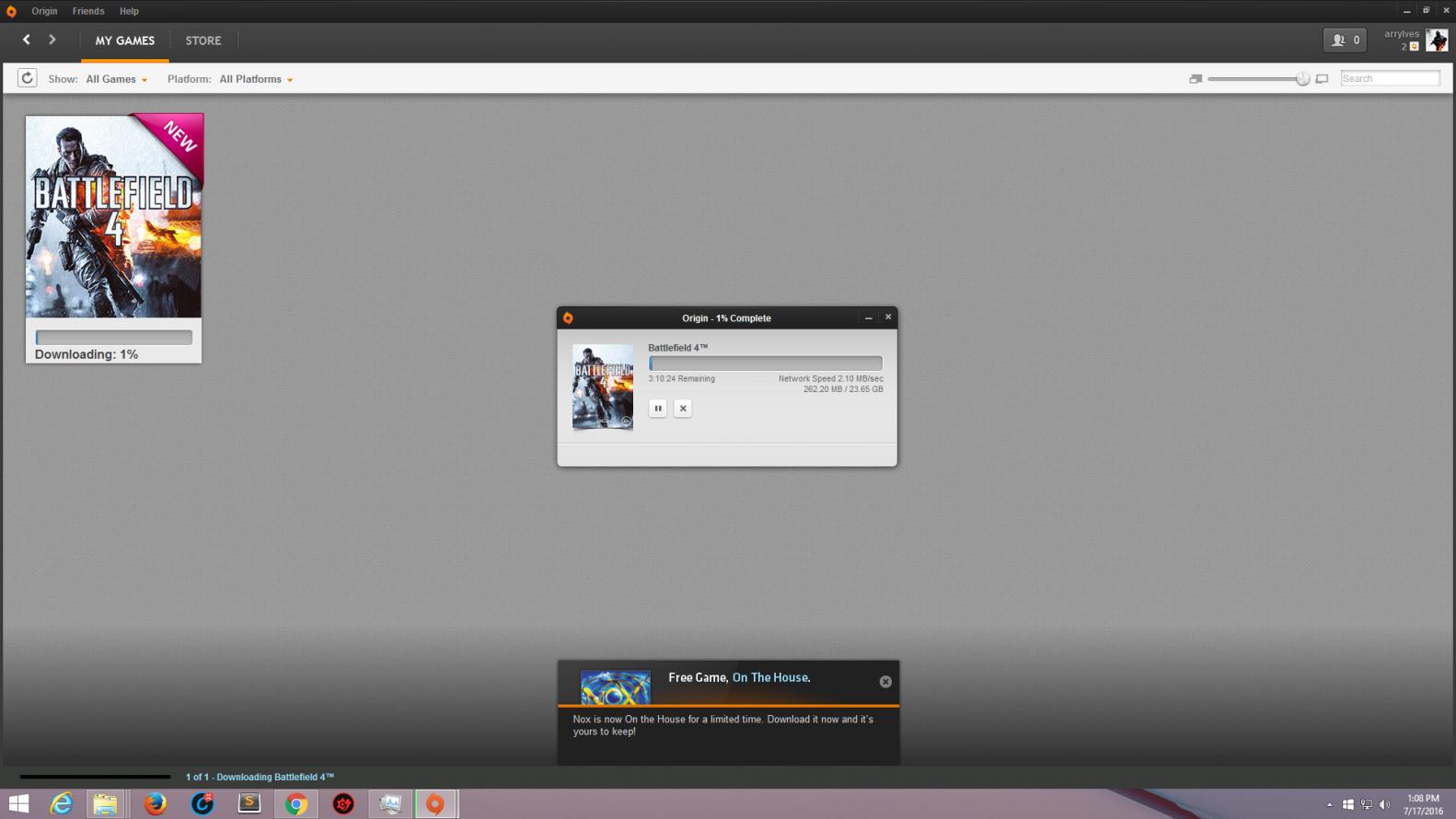Open the On The House link
This screenshot has width=1456, height=819.
(x=770, y=677)
